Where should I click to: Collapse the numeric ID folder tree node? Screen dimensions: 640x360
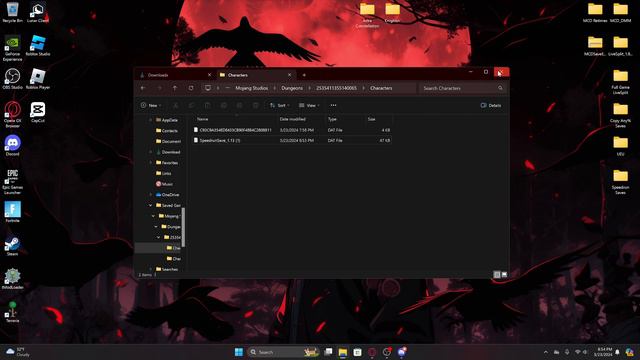(159, 237)
